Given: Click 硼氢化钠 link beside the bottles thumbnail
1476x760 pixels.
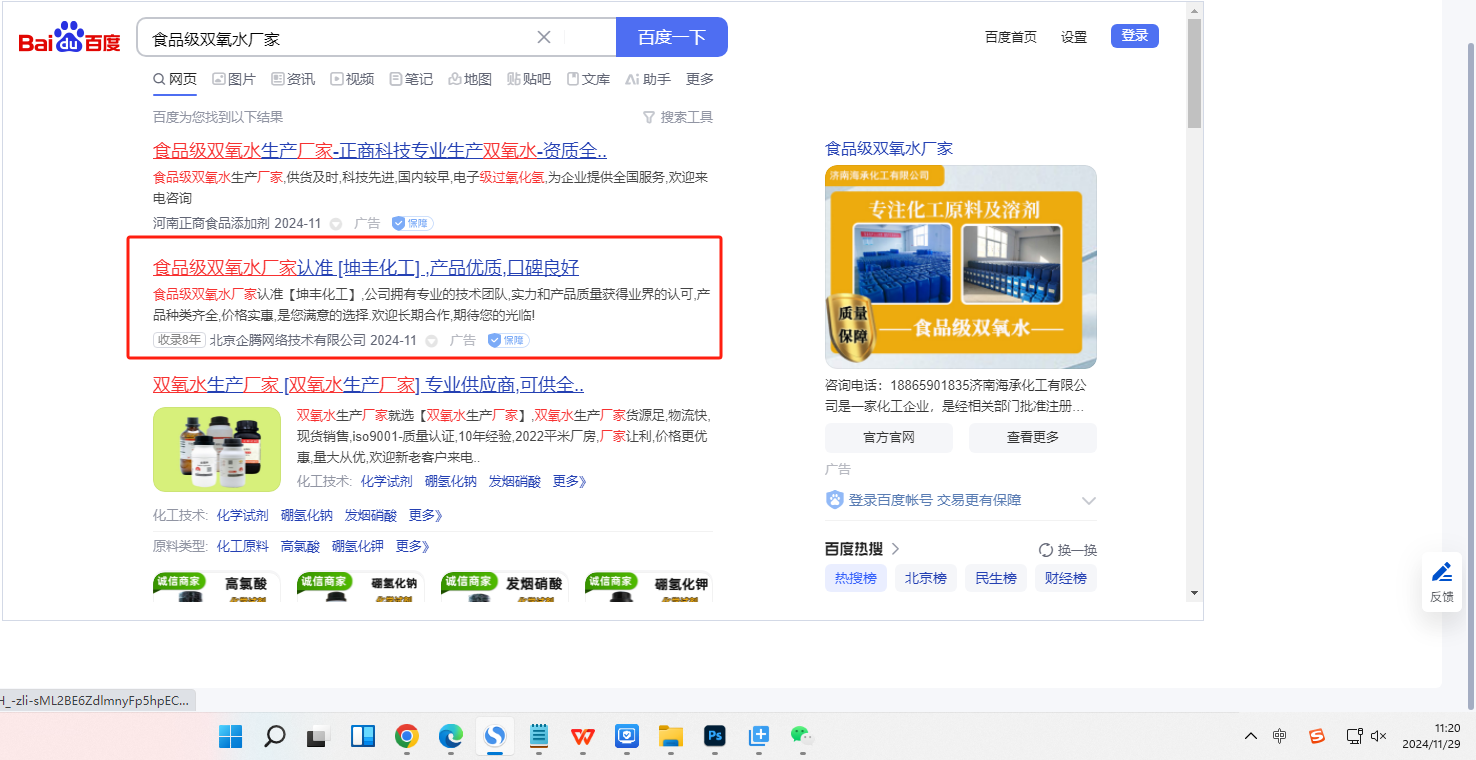Looking at the screenshot, I should tap(451, 481).
